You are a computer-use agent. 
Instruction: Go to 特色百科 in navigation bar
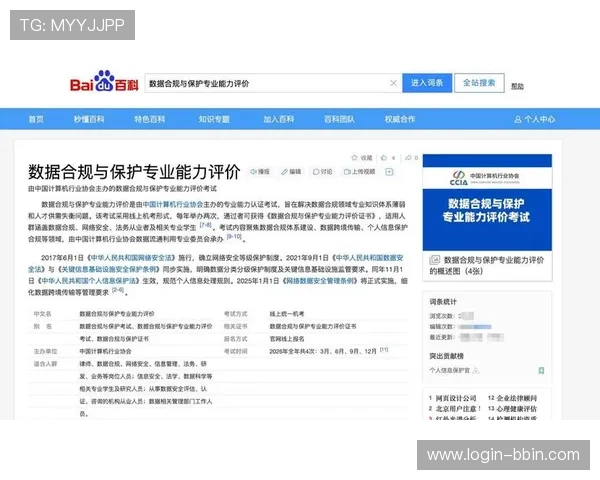(149, 119)
